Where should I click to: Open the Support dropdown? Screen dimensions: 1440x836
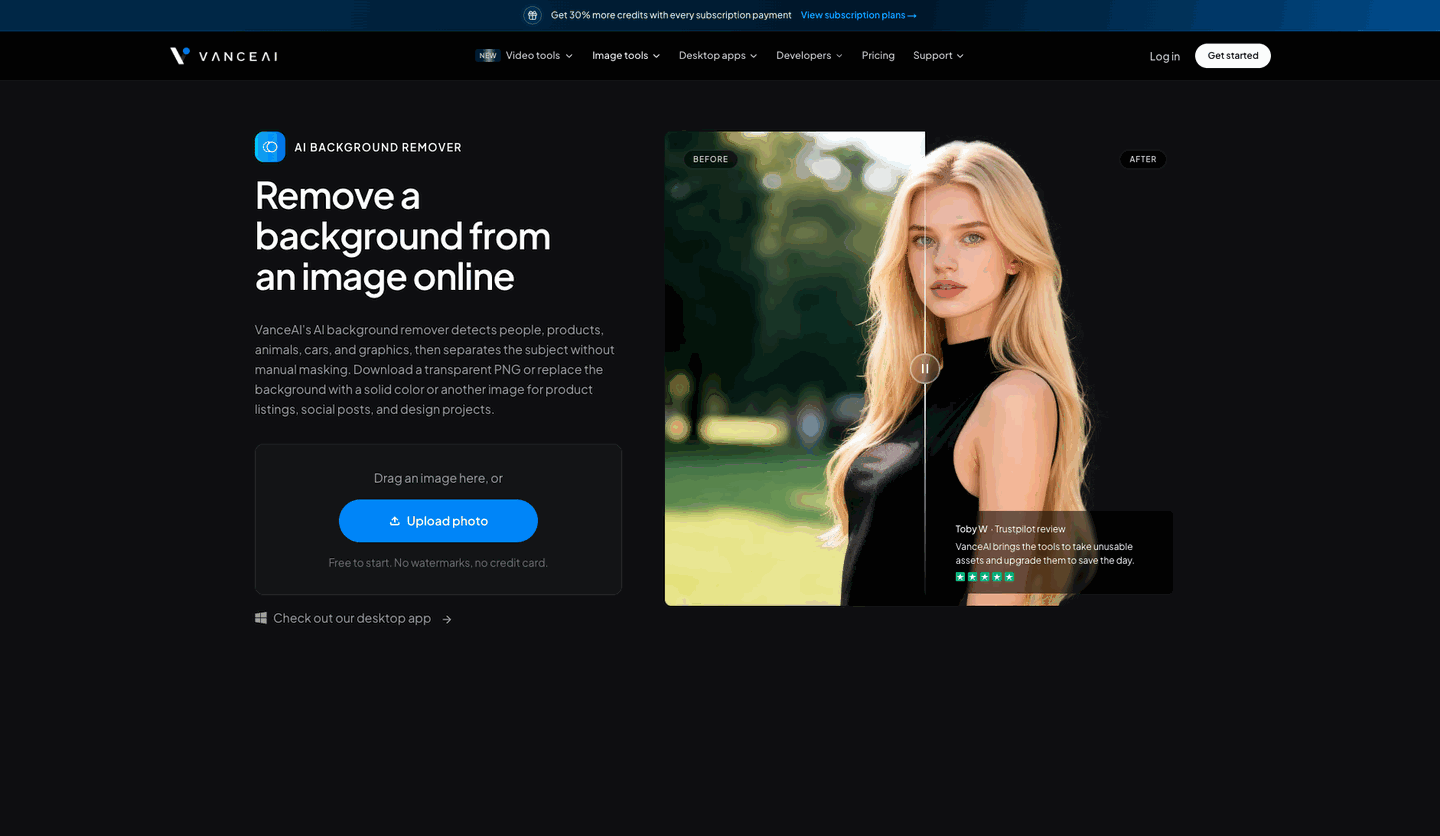938,56
